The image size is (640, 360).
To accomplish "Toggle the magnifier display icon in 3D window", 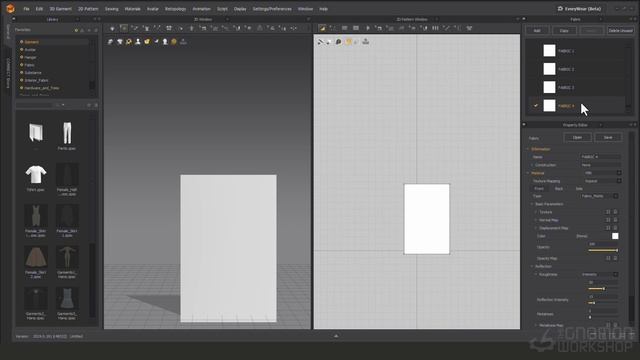I will point(129,42).
